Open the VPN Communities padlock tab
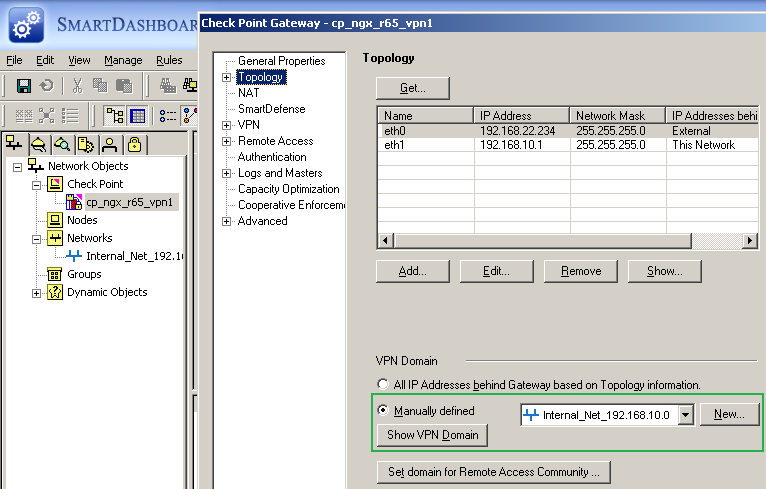766x489 pixels. (134, 145)
